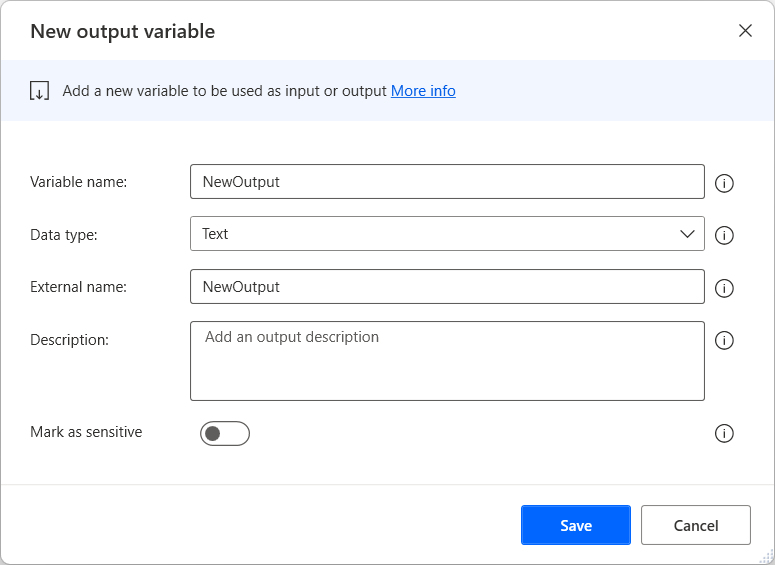Click into the External name field
This screenshot has height=565, width=775.
coord(447,287)
